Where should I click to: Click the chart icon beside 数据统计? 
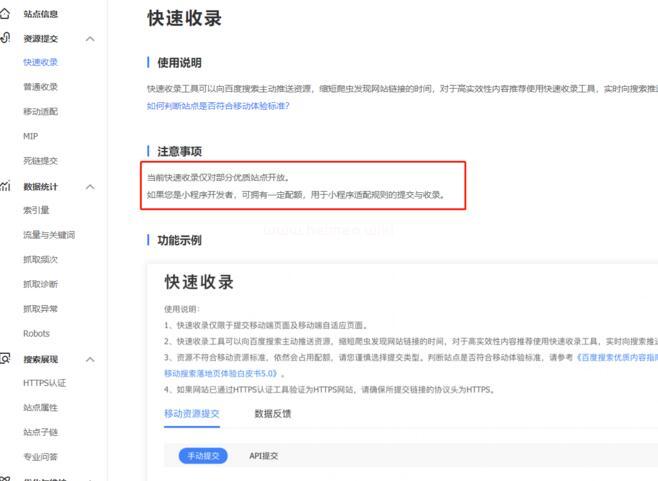tap(5, 186)
